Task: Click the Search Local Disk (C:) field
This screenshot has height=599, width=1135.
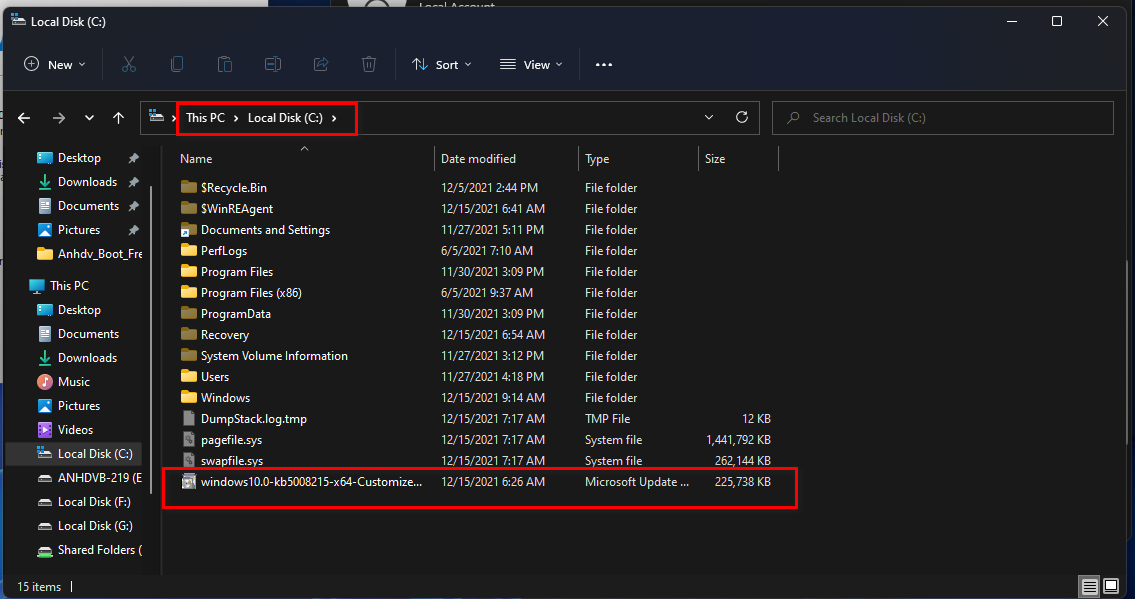Action: (942, 118)
